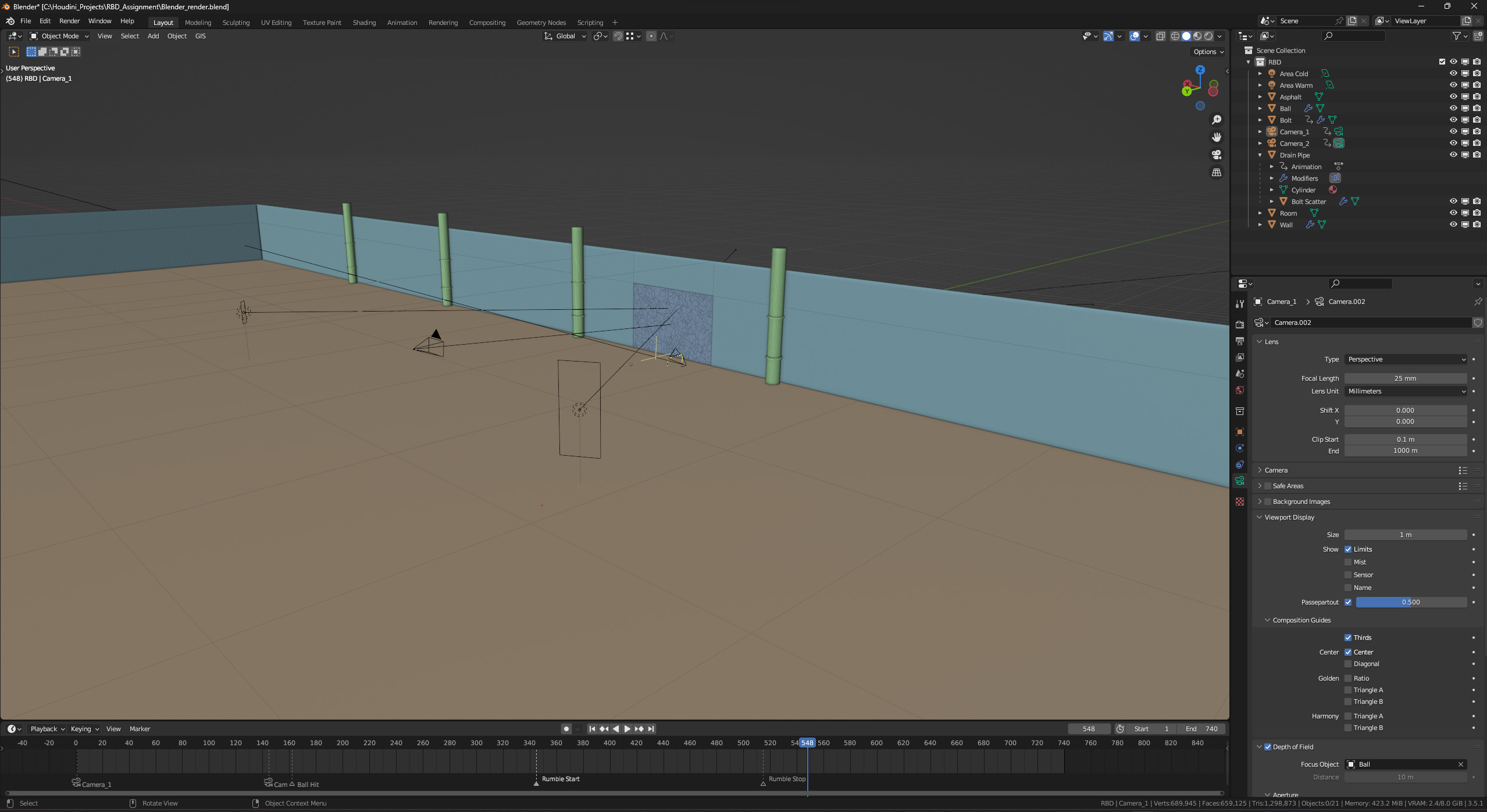Adjust the Passepartout slider

pyautogui.click(x=1410, y=602)
